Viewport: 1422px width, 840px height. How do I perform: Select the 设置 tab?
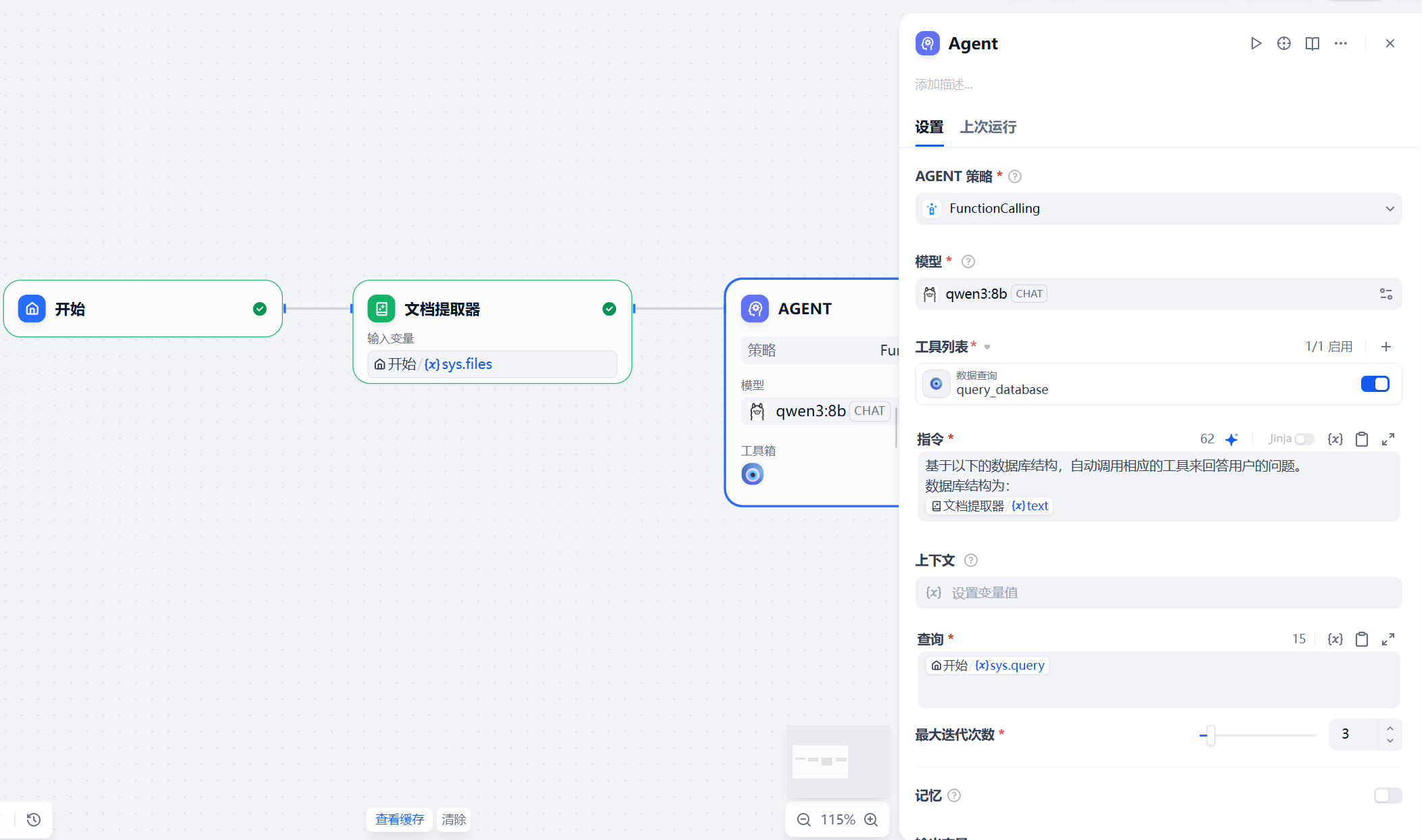tap(929, 127)
